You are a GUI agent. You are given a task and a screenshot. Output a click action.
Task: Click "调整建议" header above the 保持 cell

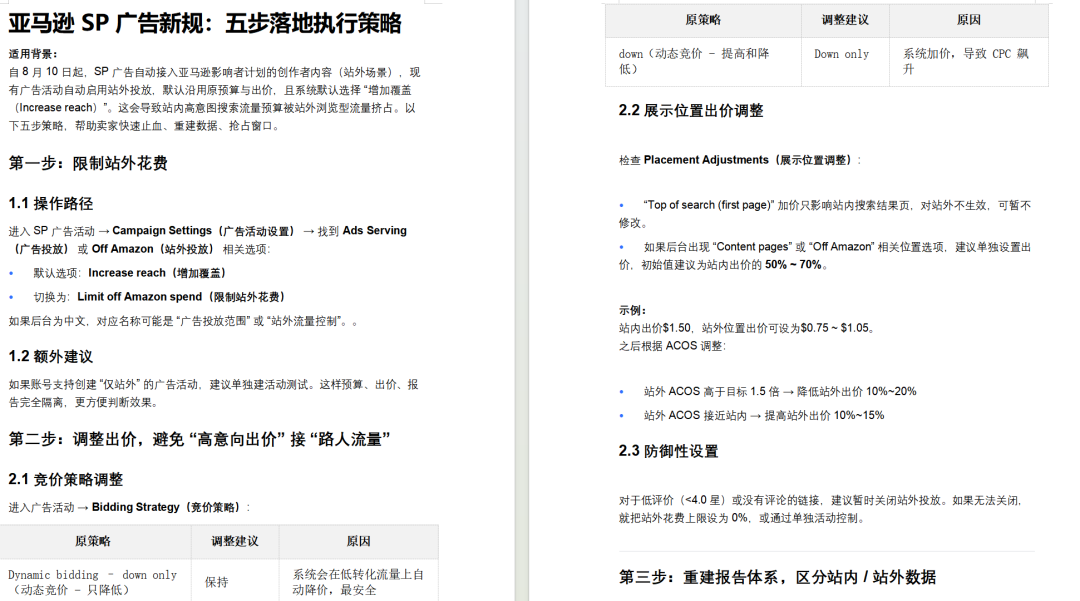pos(235,541)
